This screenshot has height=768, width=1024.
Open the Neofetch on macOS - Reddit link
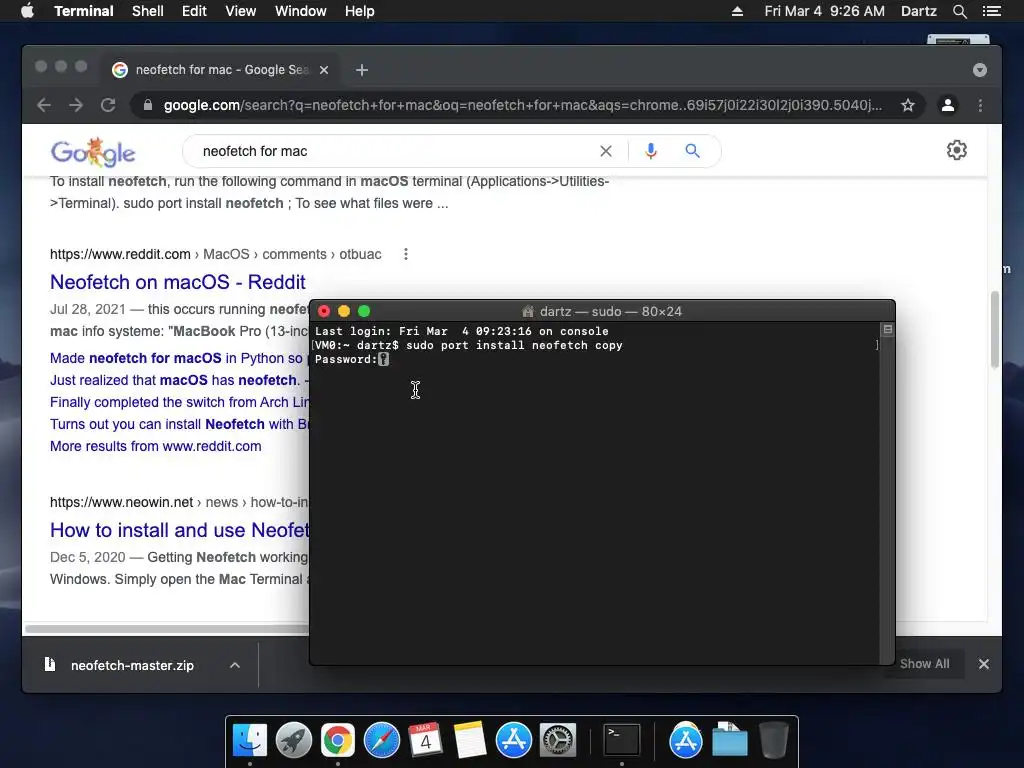(178, 282)
